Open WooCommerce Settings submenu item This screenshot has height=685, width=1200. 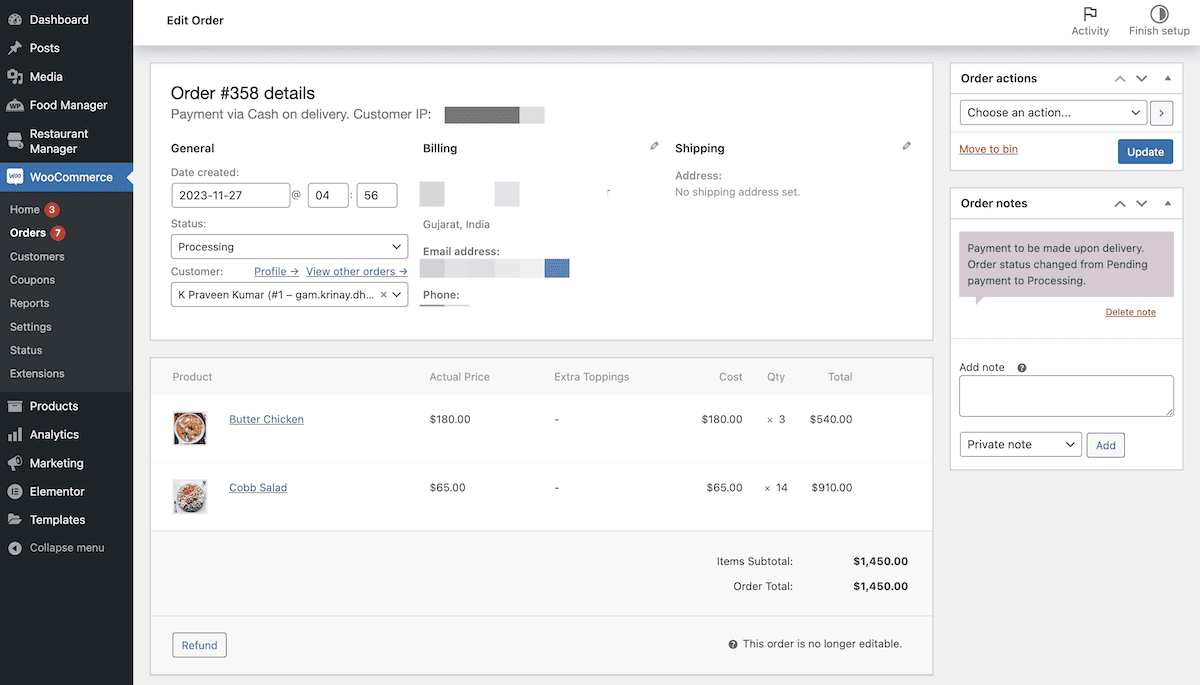30,327
